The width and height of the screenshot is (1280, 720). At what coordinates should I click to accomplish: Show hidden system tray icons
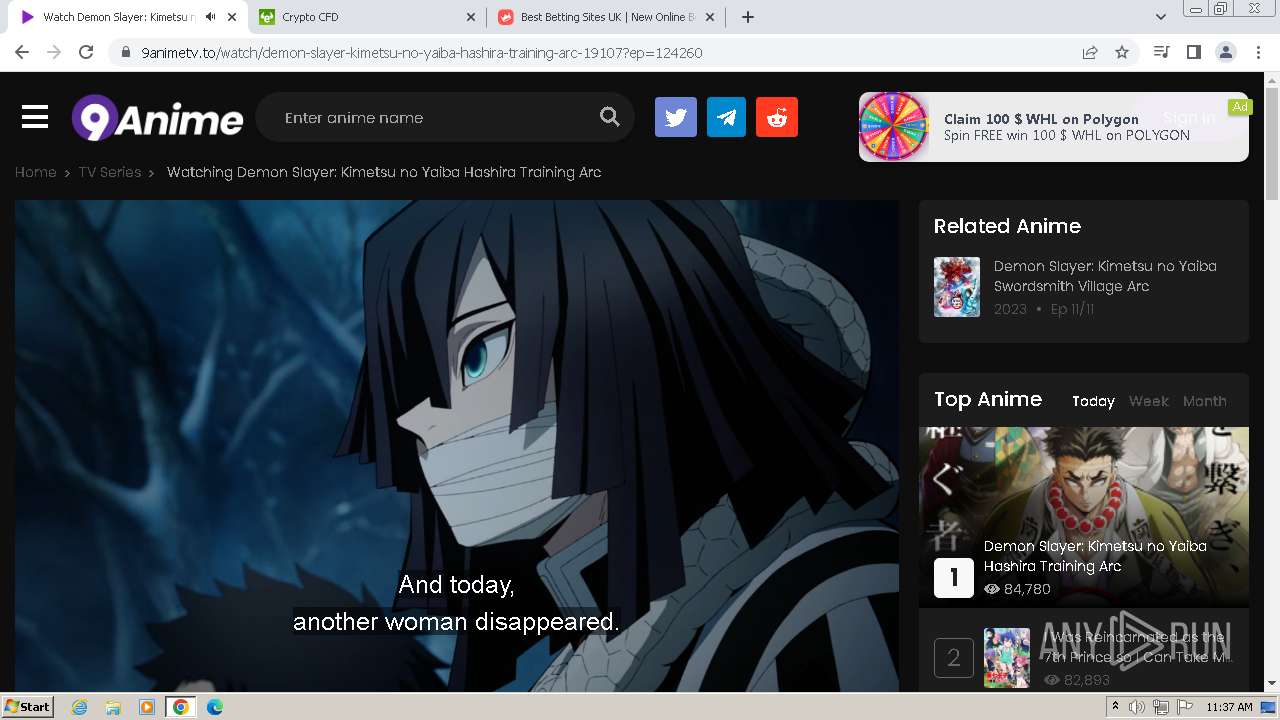pyautogui.click(x=1116, y=707)
